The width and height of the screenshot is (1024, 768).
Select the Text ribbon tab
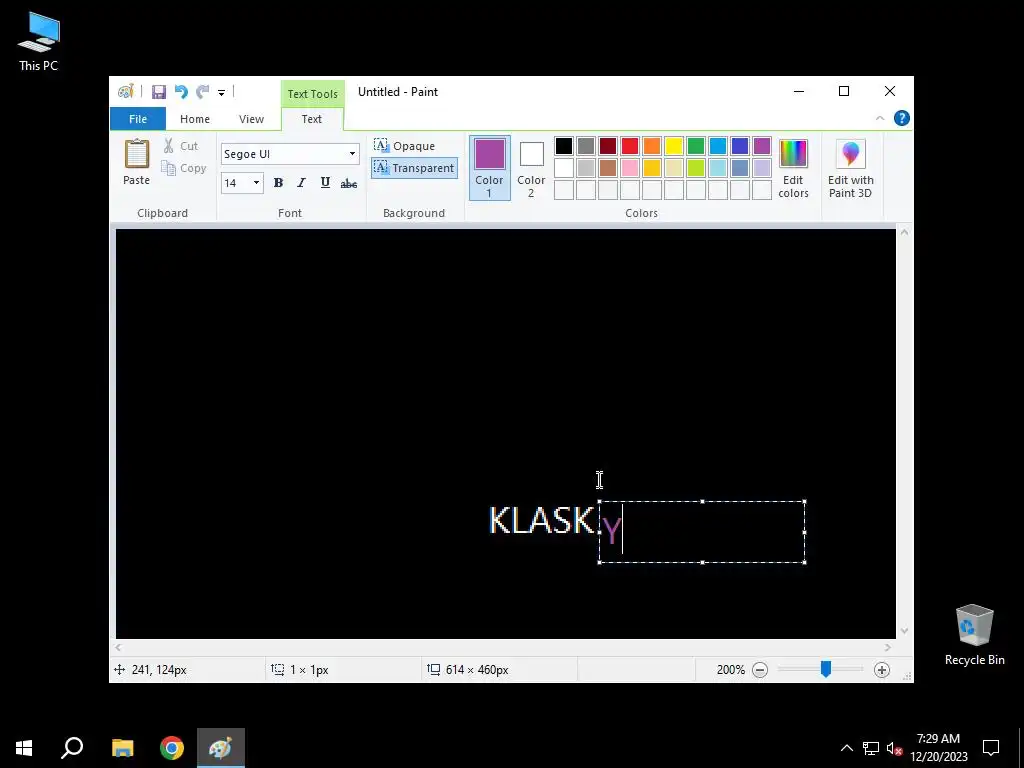[312, 119]
